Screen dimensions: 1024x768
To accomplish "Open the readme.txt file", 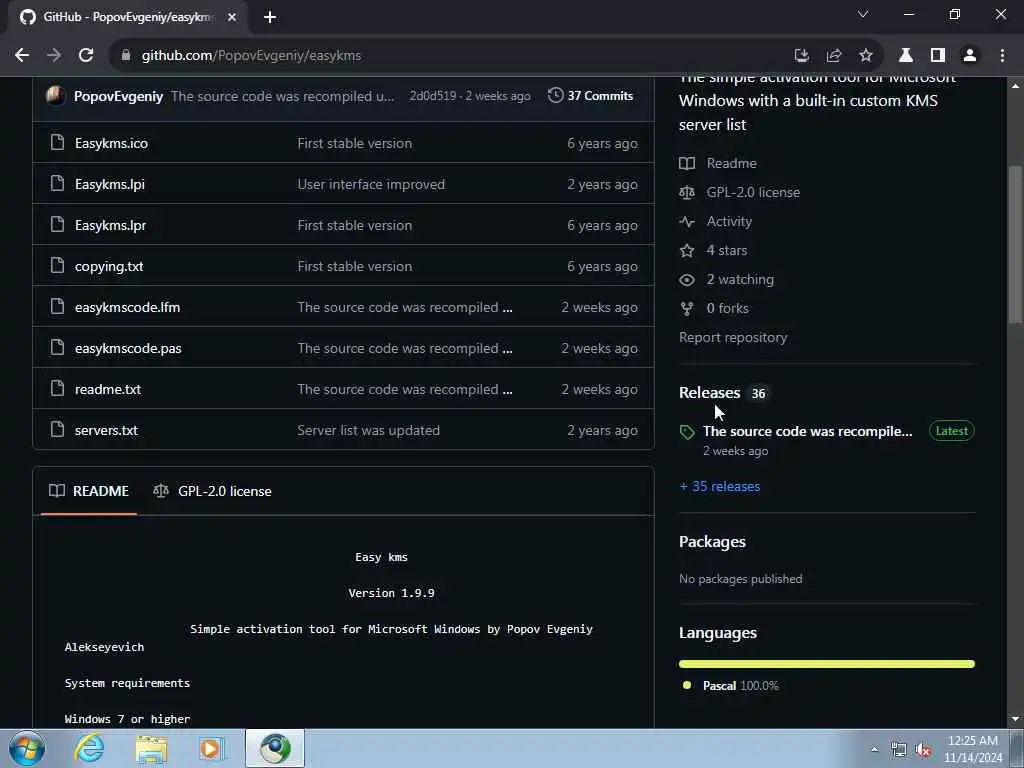I will tap(108, 389).
